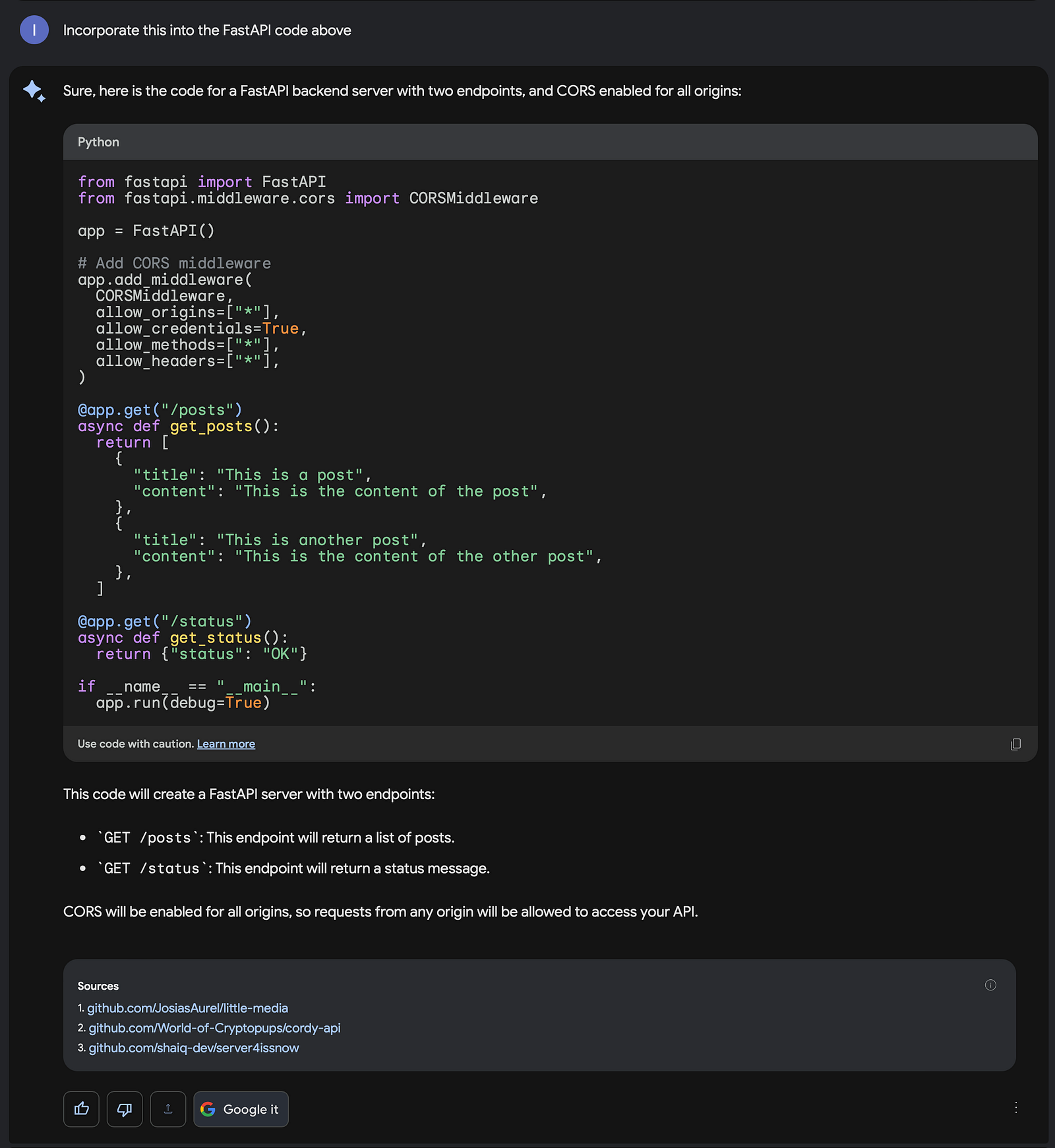This screenshot has height=1148, width=1055.
Task: Click the line 'allow_credentials=True,'
Action: tap(201, 328)
